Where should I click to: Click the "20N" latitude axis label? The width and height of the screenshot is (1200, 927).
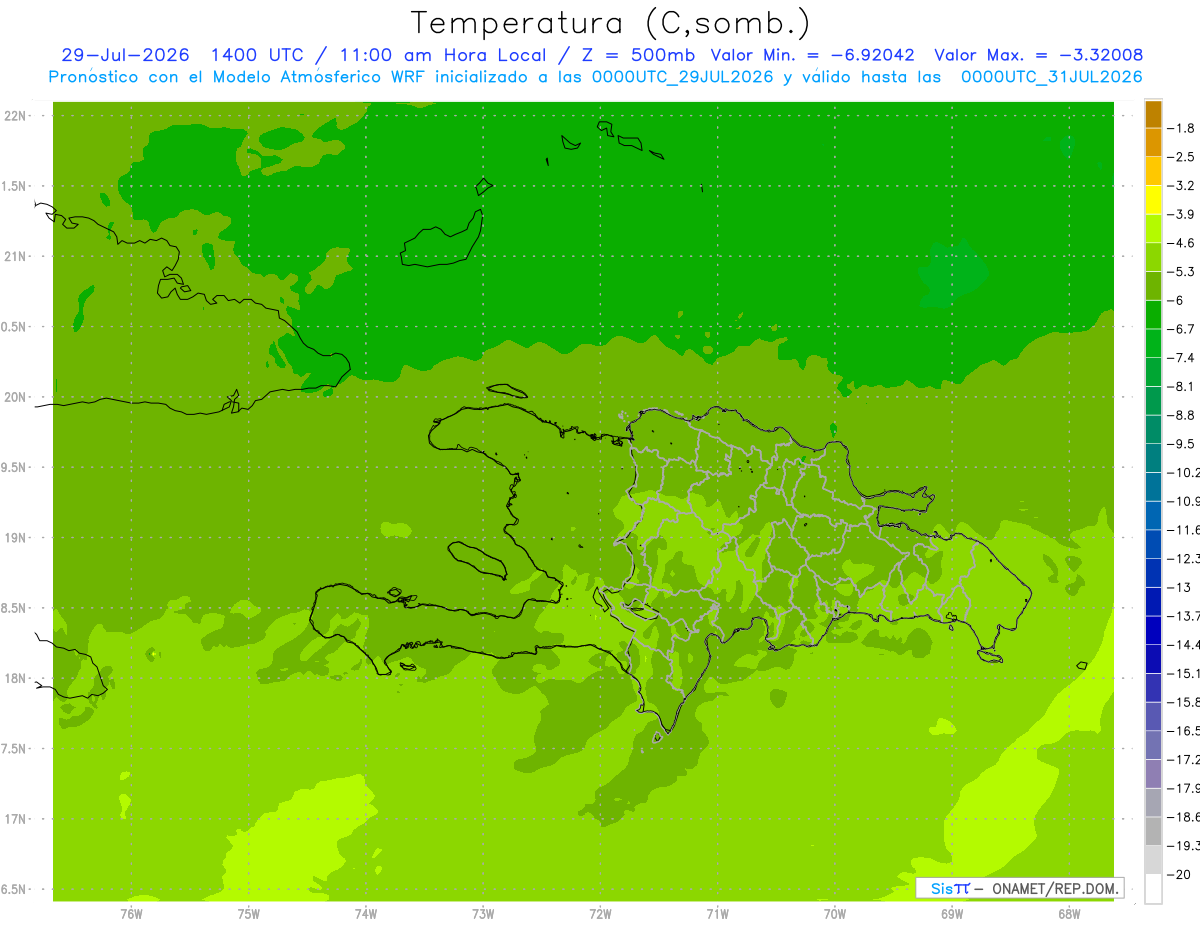coord(15,398)
